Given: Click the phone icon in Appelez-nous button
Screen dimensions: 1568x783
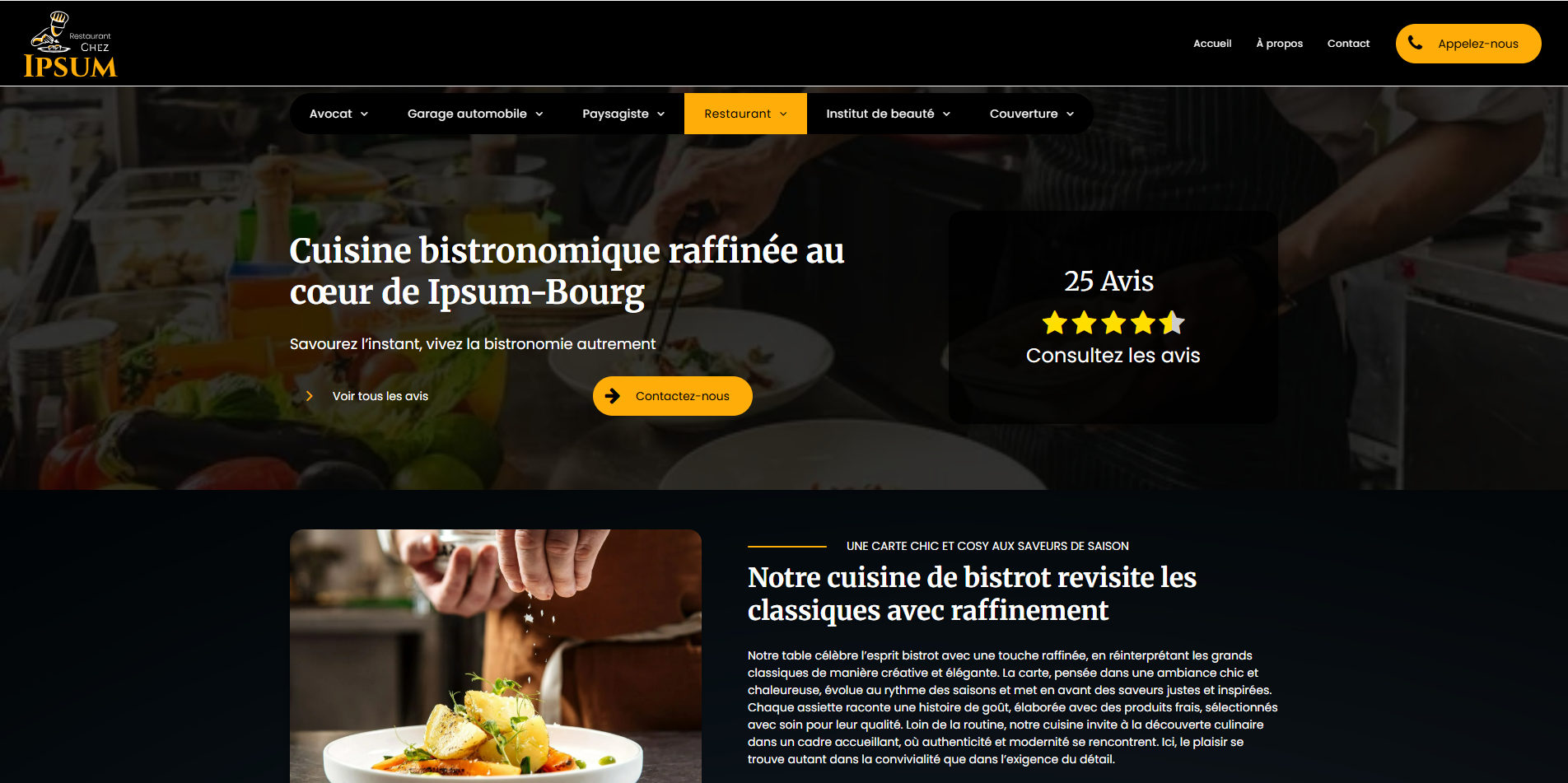Looking at the screenshot, I should (1415, 43).
